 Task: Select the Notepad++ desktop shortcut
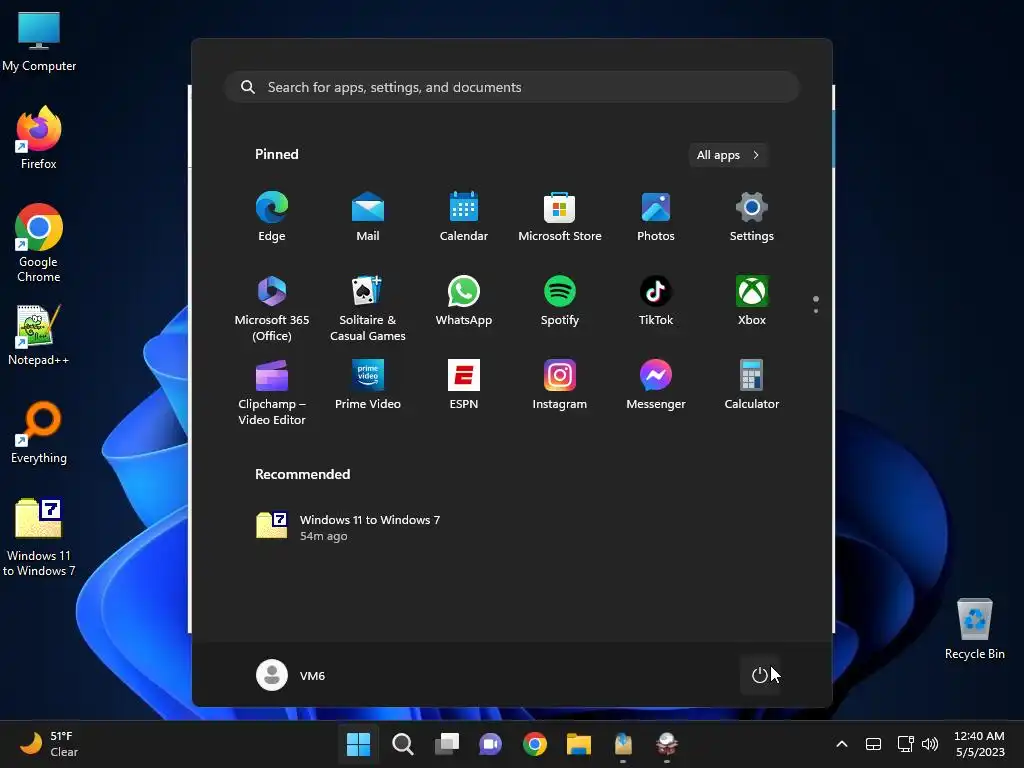[39, 335]
